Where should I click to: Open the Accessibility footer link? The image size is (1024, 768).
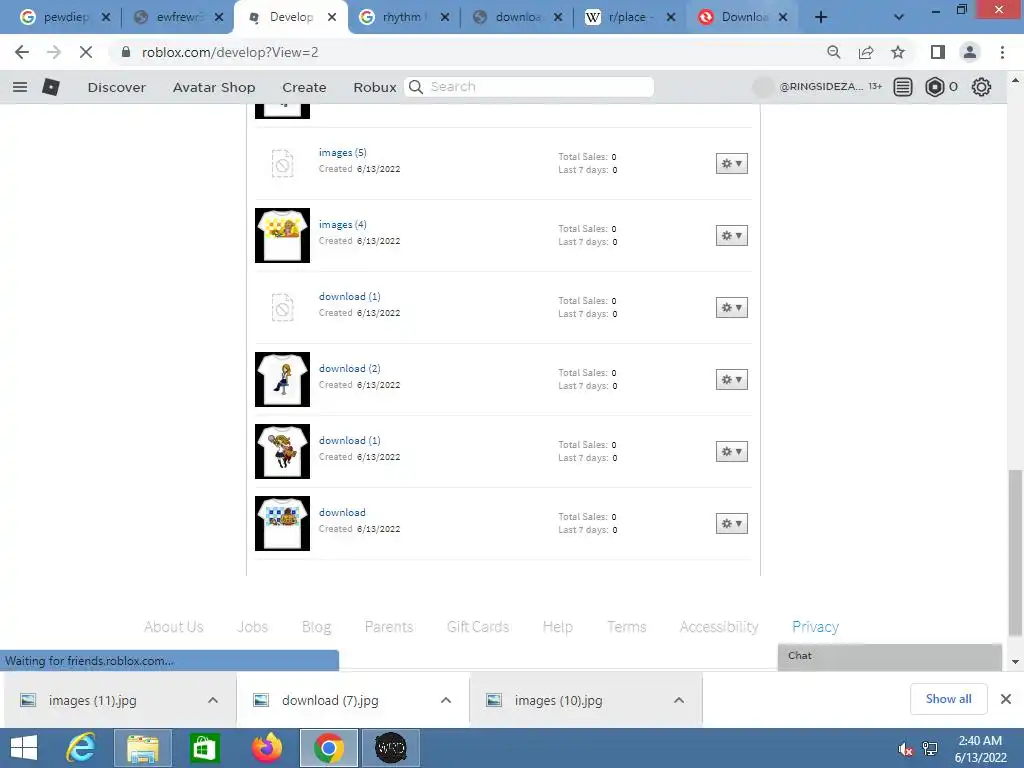pyautogui.click(x=719, y=627)
